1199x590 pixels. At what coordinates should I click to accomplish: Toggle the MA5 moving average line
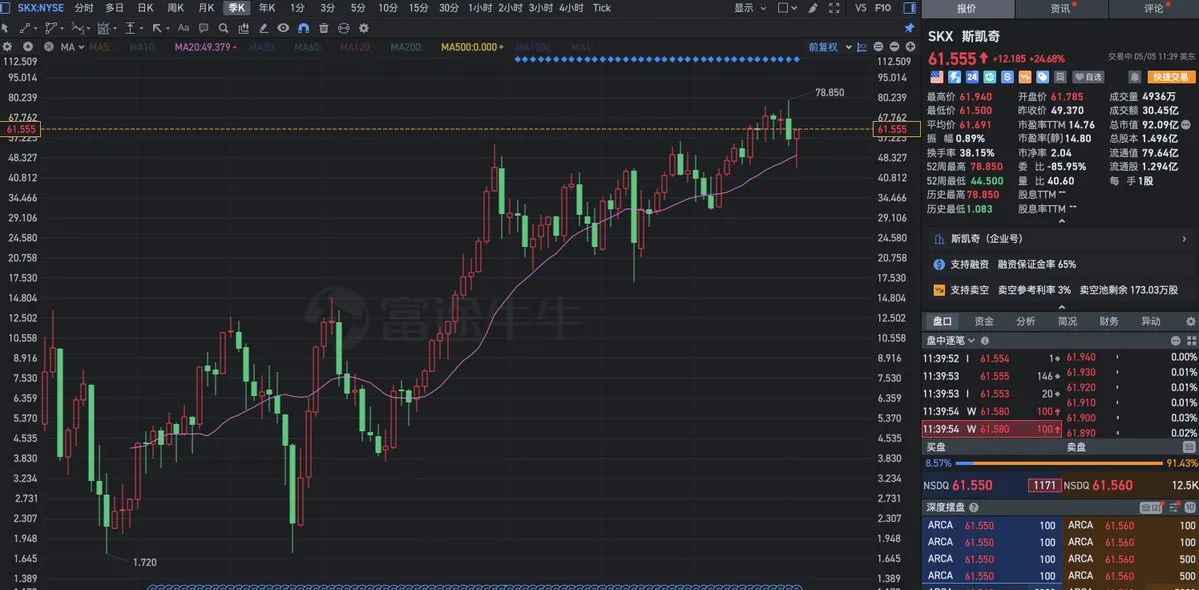pyautogui.click(x=100, y=47)
